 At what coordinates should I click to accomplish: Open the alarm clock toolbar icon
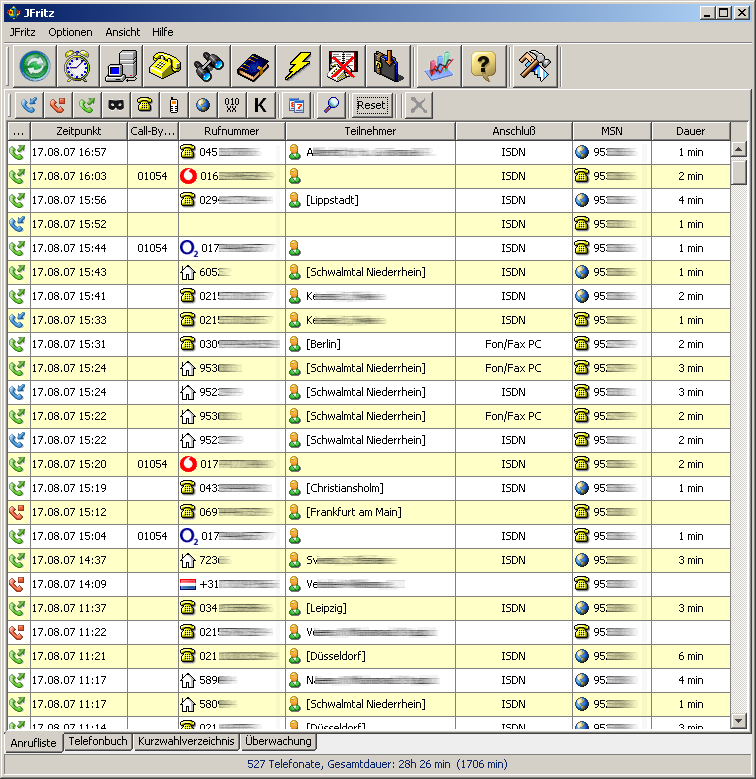78,66
